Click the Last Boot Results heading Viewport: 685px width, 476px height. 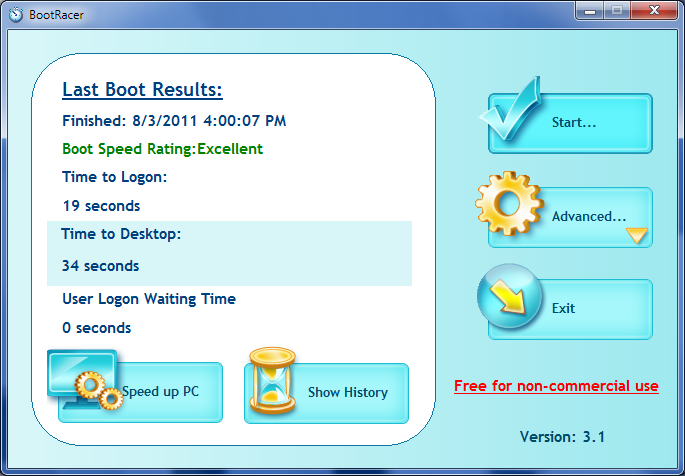[x=142, y=90]
